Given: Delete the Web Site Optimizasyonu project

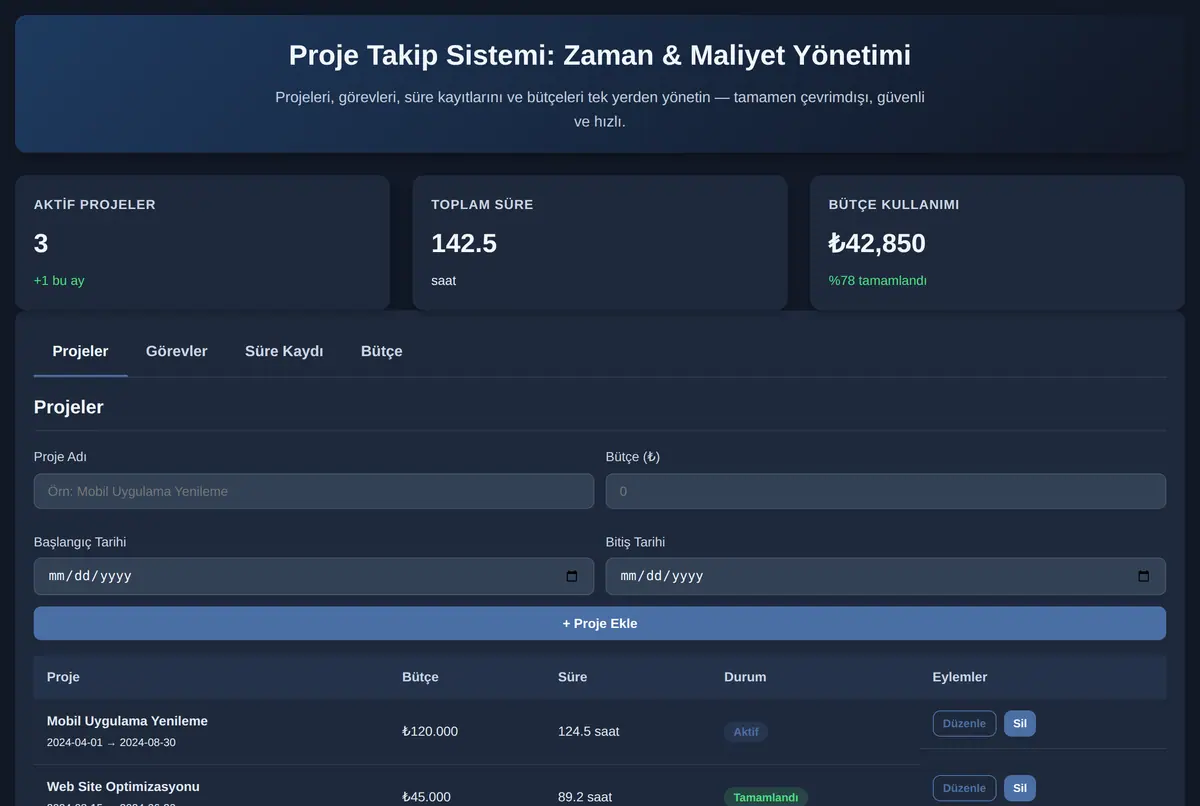Looking at the screenshot, I should point(1020,788).
